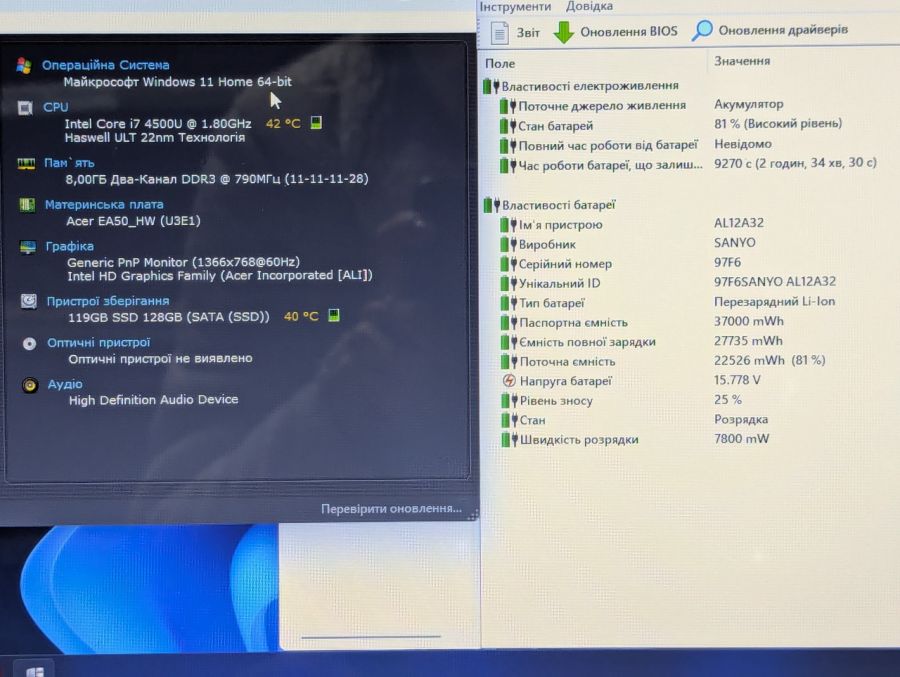Click the green temperature icon beside 42 °C

coord(316,122)
